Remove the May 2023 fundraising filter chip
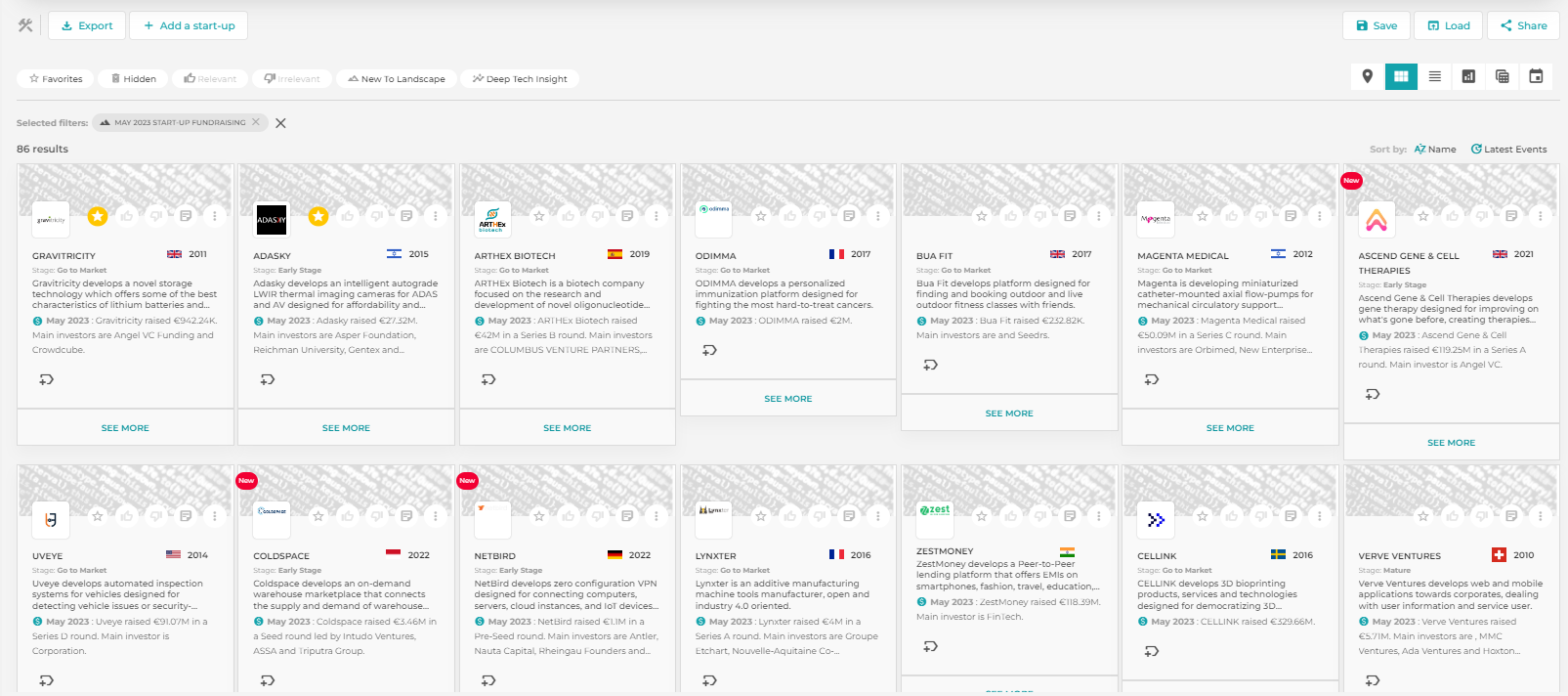The height and width of the screenshot is (696, 1568). click(256, 122)
